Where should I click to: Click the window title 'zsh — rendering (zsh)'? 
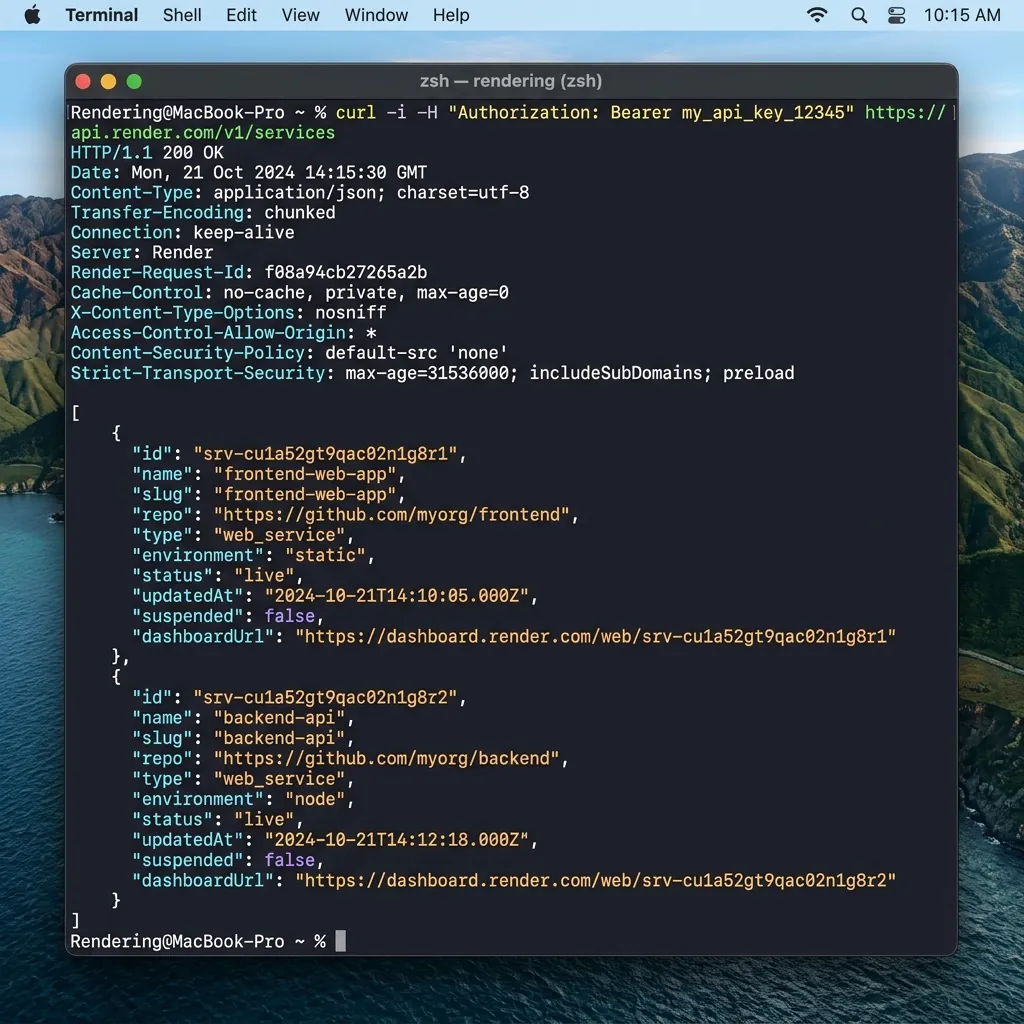pos(511,81)
